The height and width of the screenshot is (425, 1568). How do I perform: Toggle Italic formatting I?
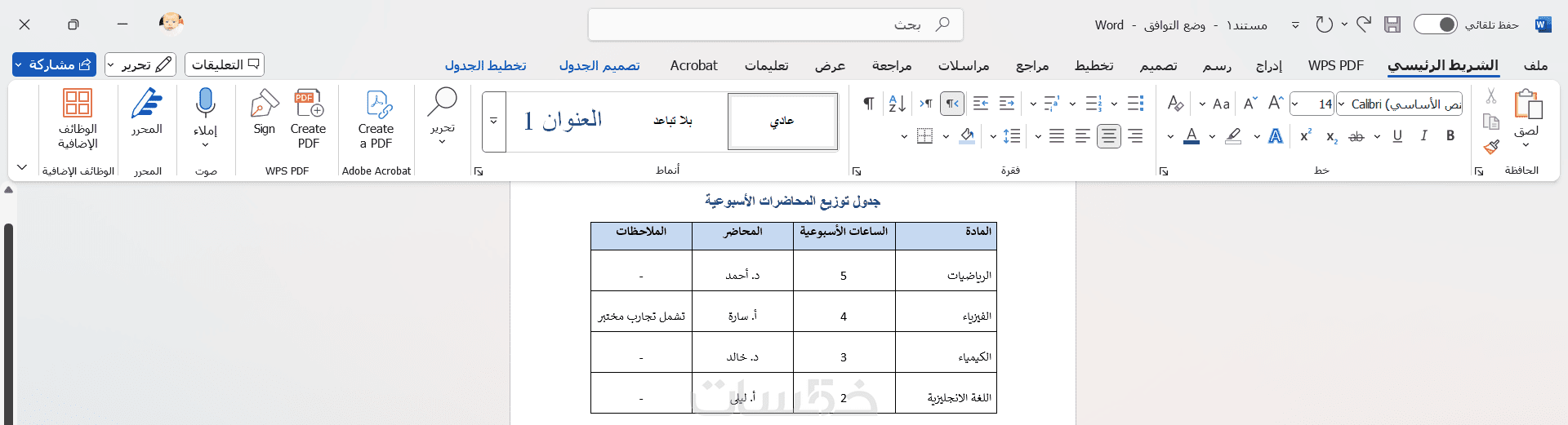tap(1423, 136)
